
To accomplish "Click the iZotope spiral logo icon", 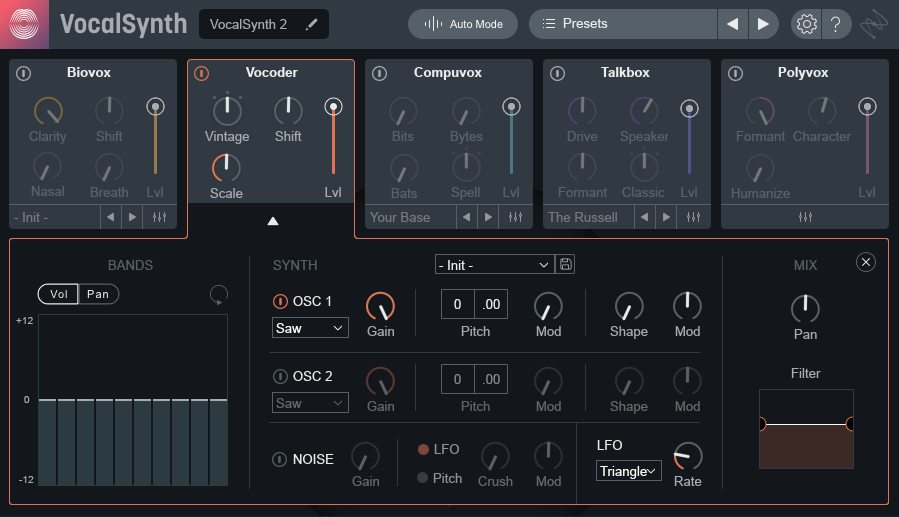I will point(24,24).
